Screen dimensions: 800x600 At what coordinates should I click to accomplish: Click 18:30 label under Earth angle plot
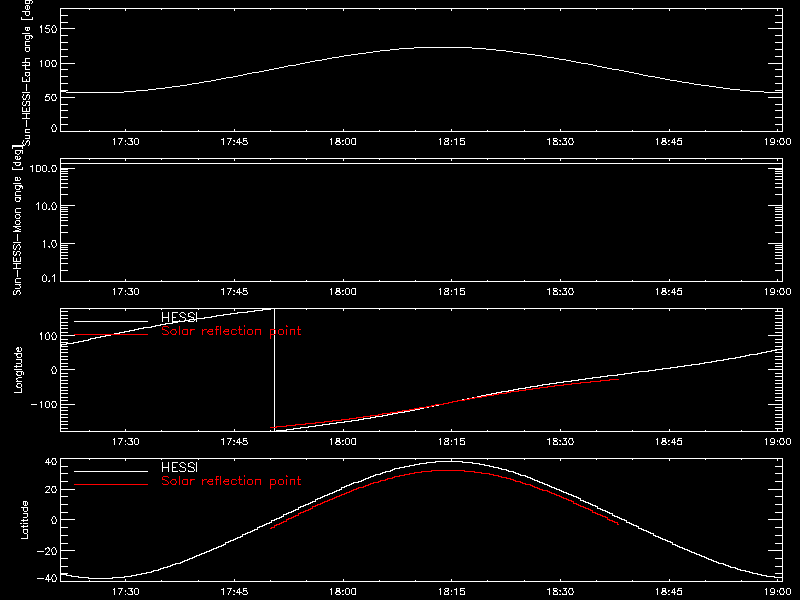(560, 142)
